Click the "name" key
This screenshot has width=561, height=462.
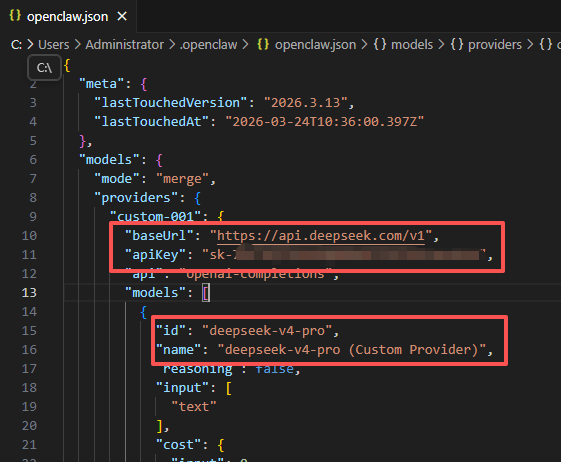pyautogui.click(x=178, y=350)
